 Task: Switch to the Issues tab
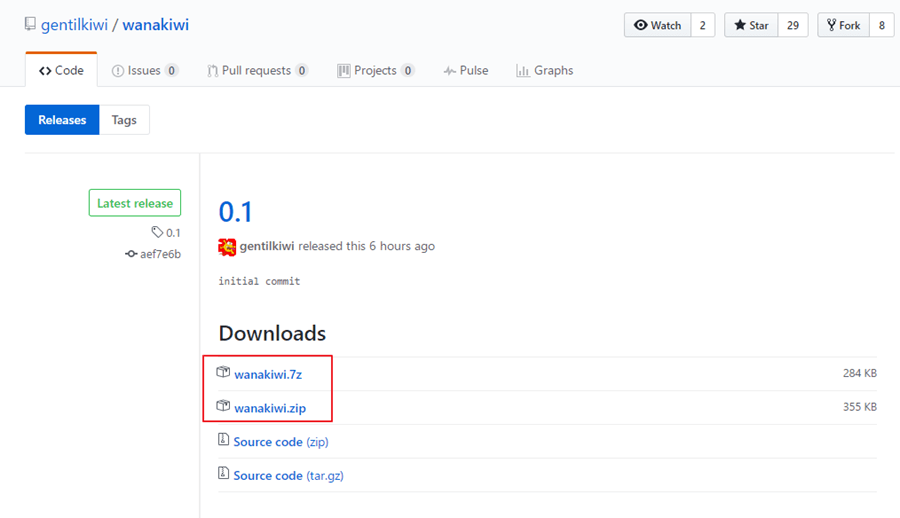[x=145, y=71]
